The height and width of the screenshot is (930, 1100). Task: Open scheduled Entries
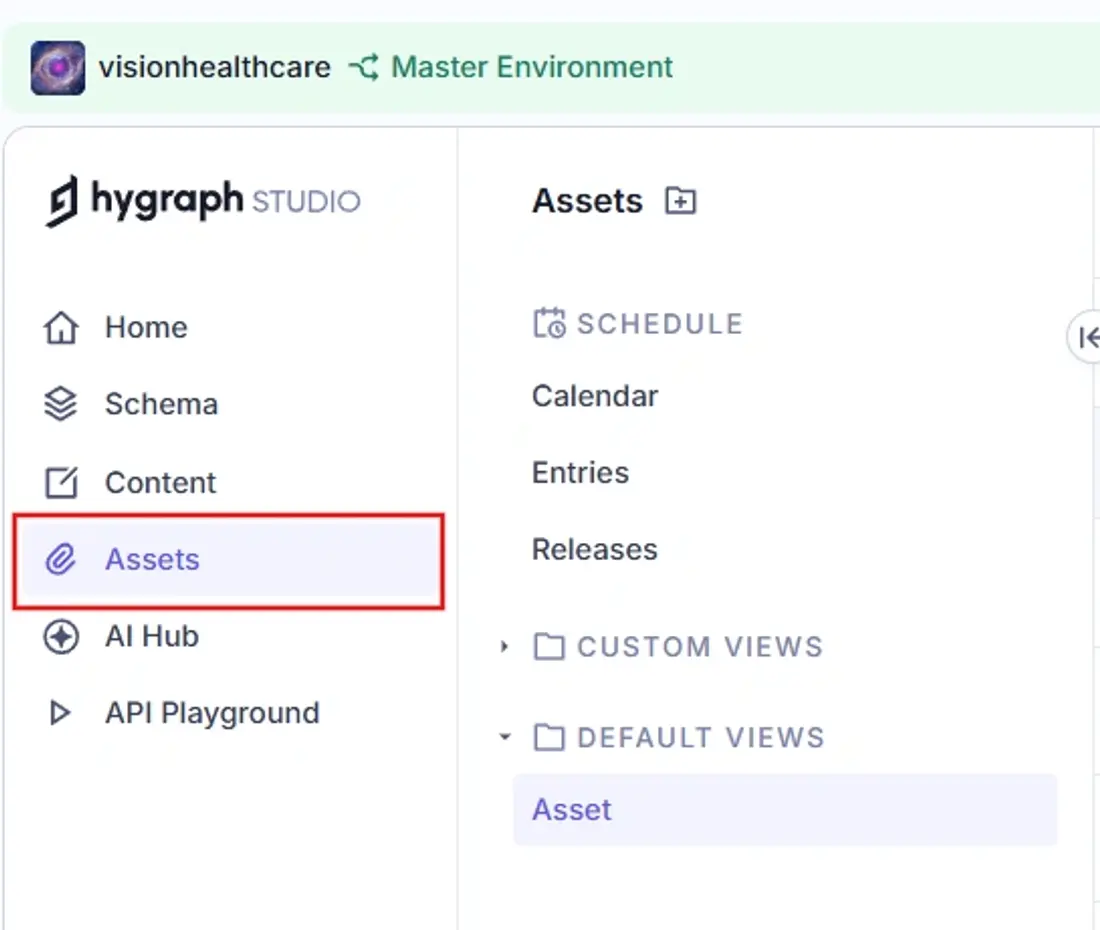(x=580, y=473)
